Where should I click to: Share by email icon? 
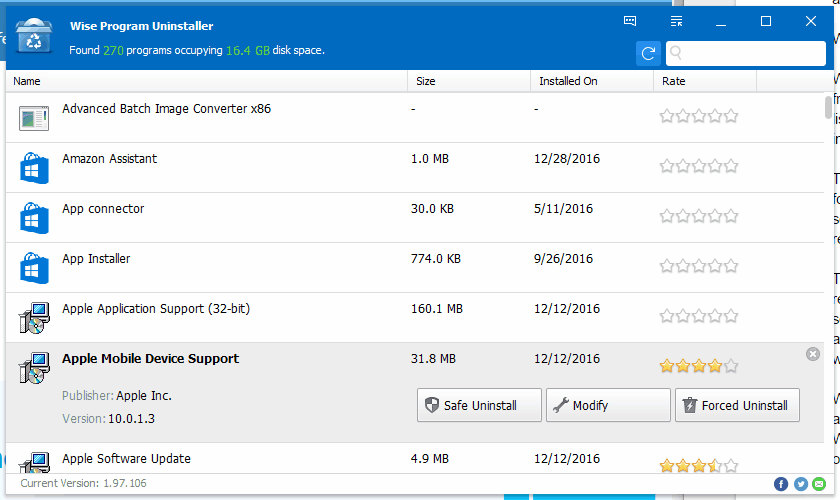tap(819, 484)
